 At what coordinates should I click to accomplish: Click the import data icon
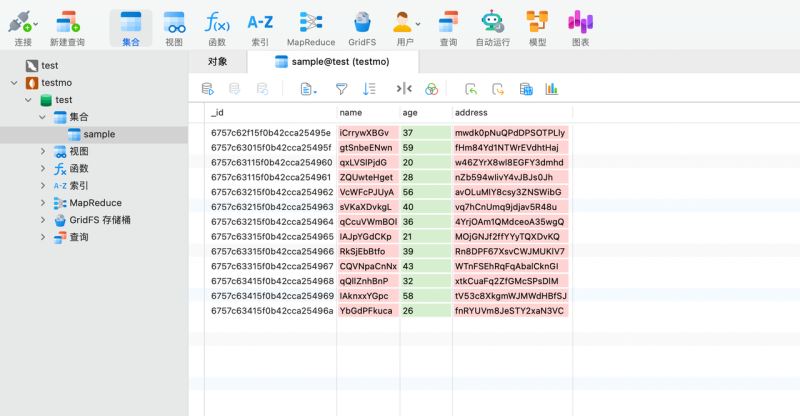click(x=471, y=89)
